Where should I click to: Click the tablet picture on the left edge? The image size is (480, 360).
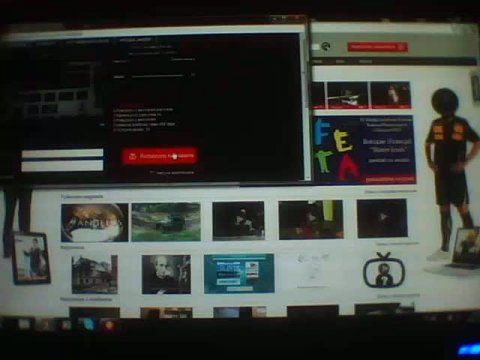click(x=31, y=258)
